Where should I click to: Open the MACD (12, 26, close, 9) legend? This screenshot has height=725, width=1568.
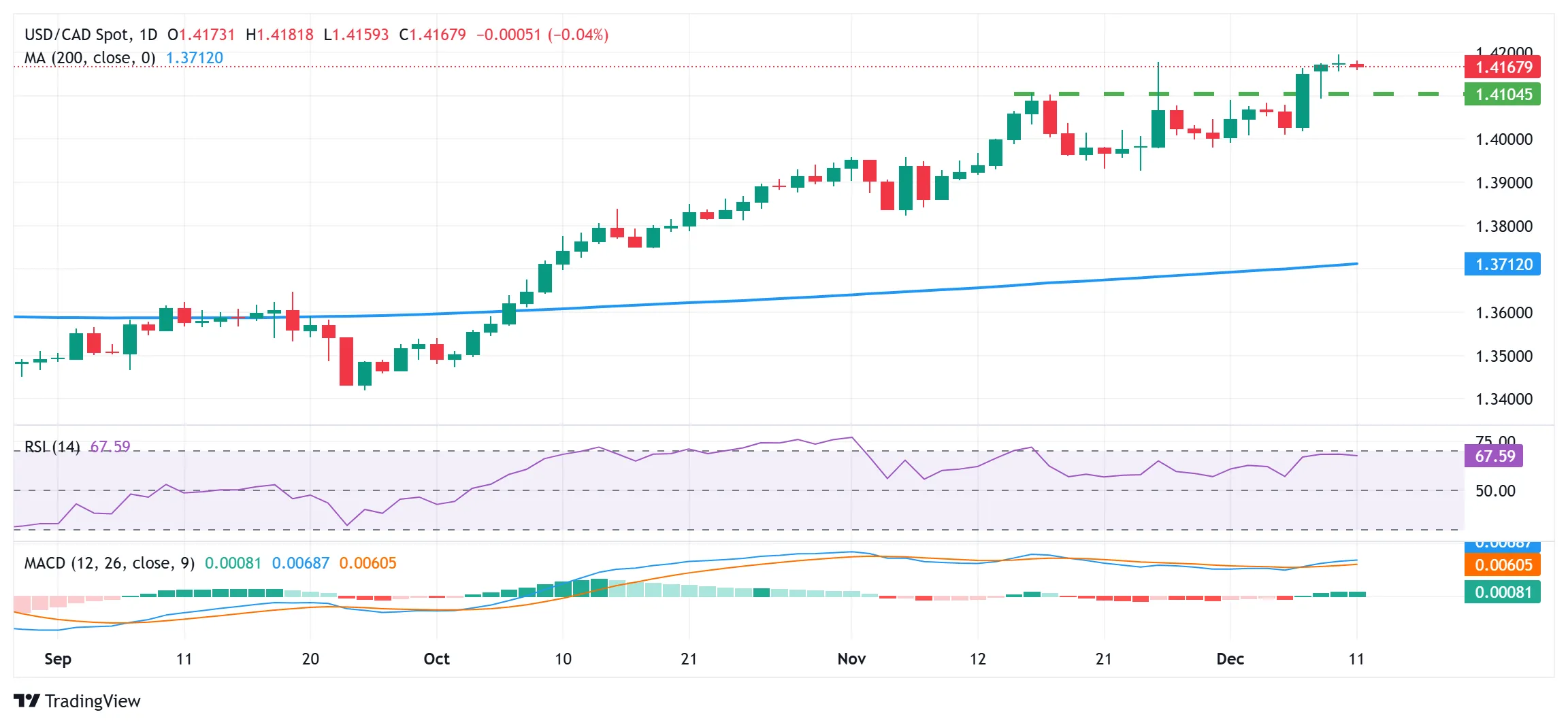click(x=110, y=563)
